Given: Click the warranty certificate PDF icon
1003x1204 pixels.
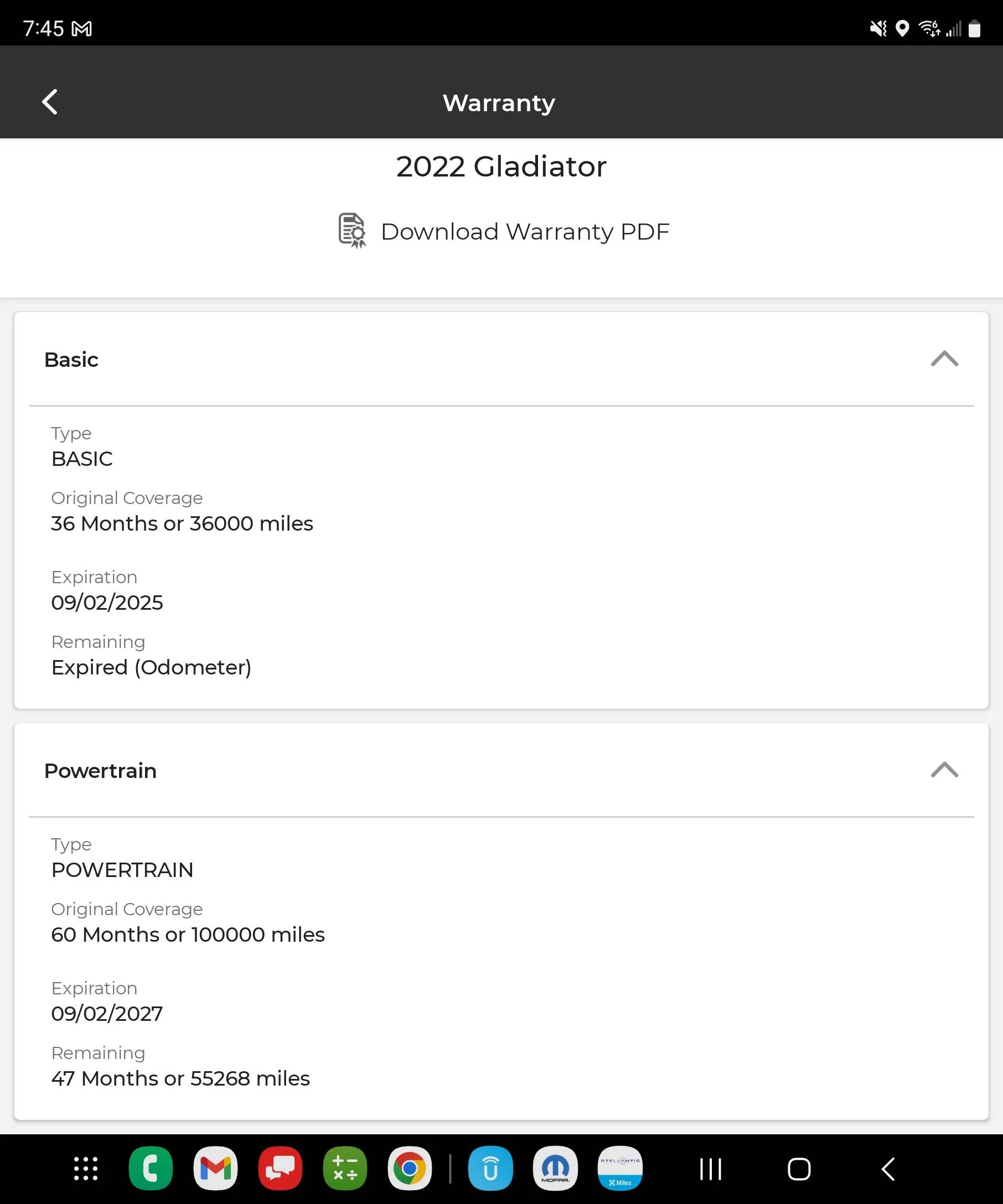Looking at the screenshot, I should (352, 231).
